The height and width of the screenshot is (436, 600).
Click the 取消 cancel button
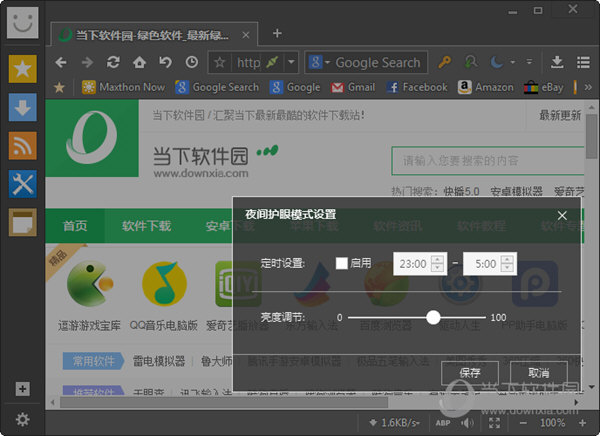[x=539, y=373]
